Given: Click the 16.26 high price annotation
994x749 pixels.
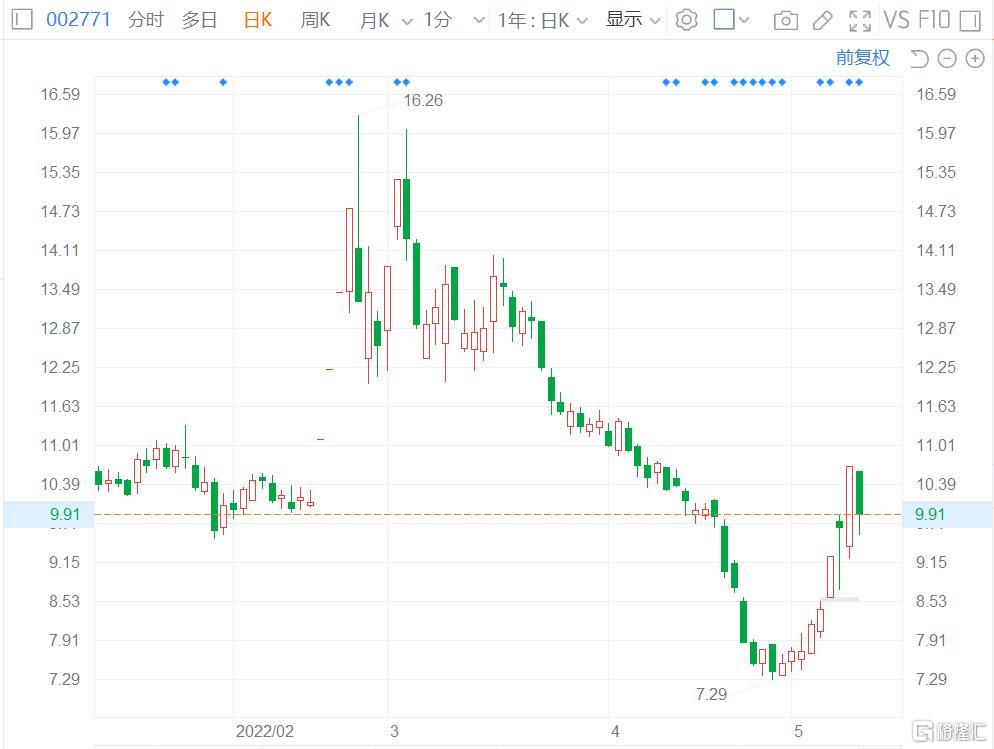Looking at the screenshot, I should coord(423,100).
